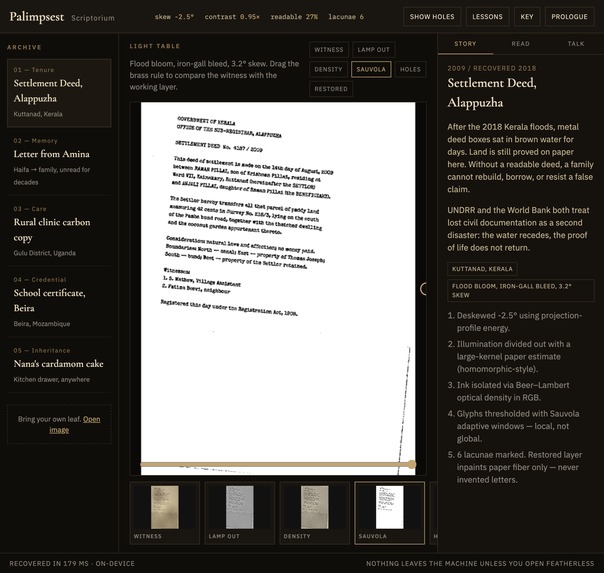Open Rural clinic carbon copy item
Image resolution: width=604 pixels, height=573 pixels.
click(x=59, y=231)
